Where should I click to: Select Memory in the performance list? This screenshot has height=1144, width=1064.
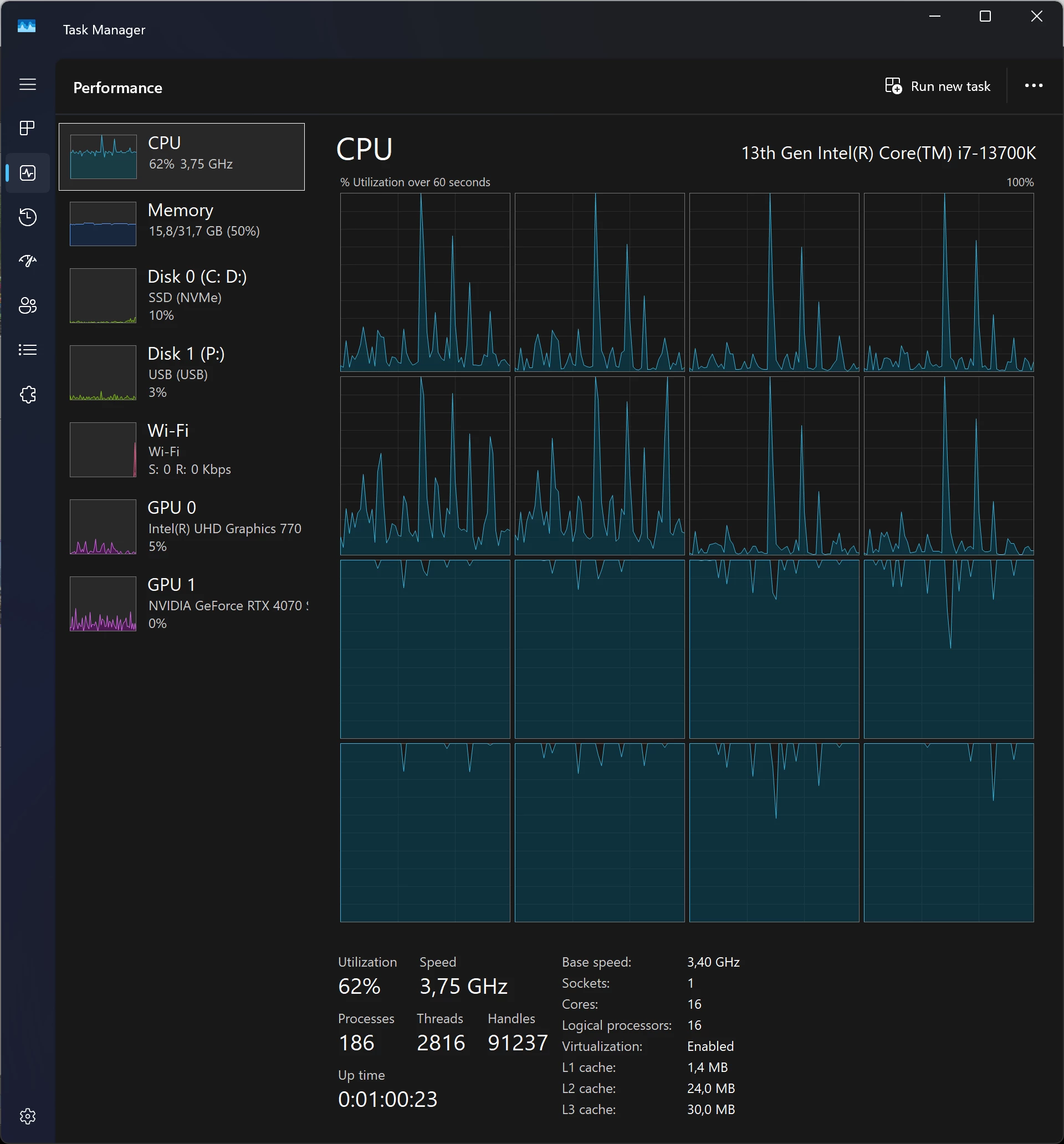181,223
